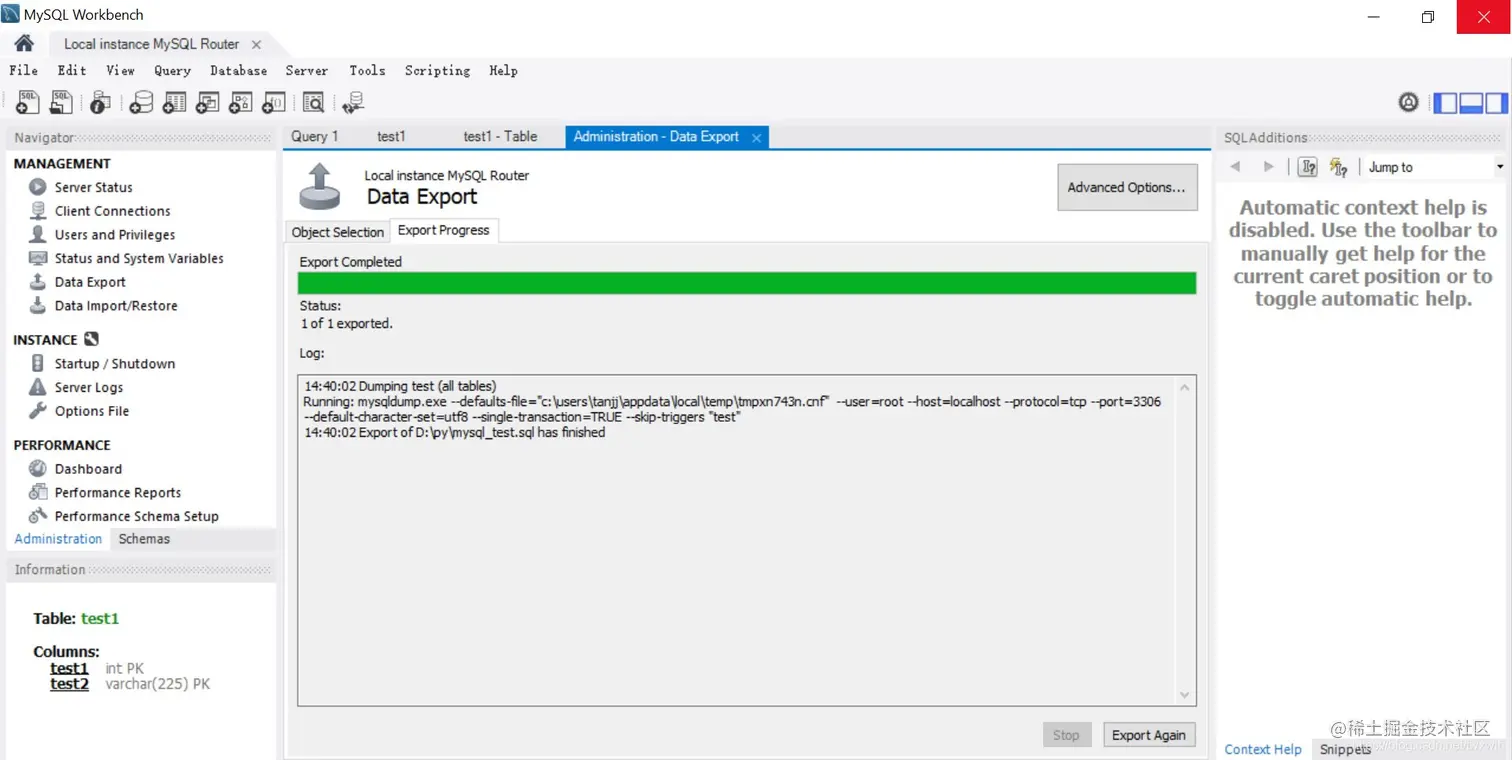
Task: Switch to the test1 tab
Action: point(391,136)
